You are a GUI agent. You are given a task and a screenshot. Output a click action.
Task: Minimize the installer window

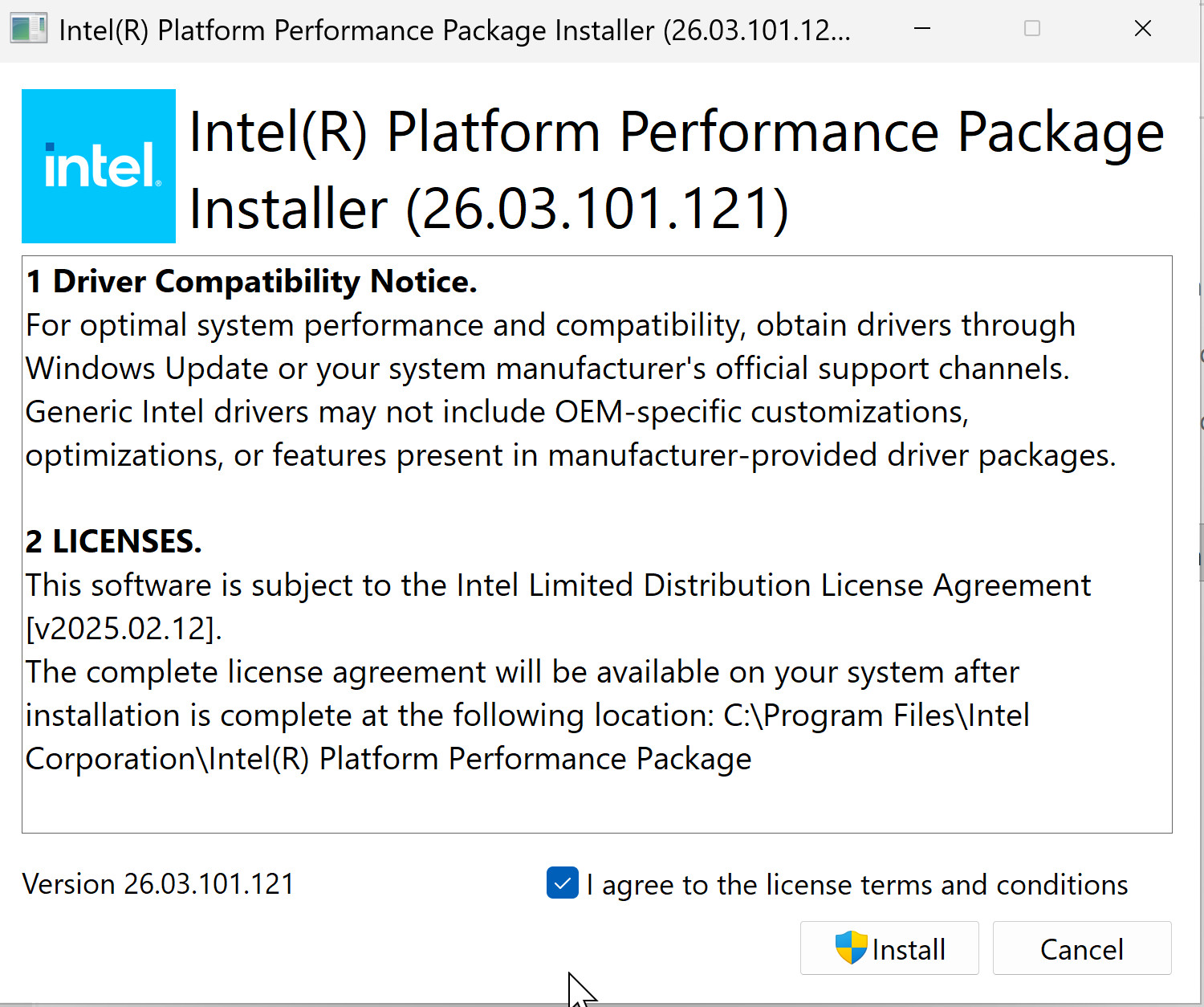coord(922,29)
